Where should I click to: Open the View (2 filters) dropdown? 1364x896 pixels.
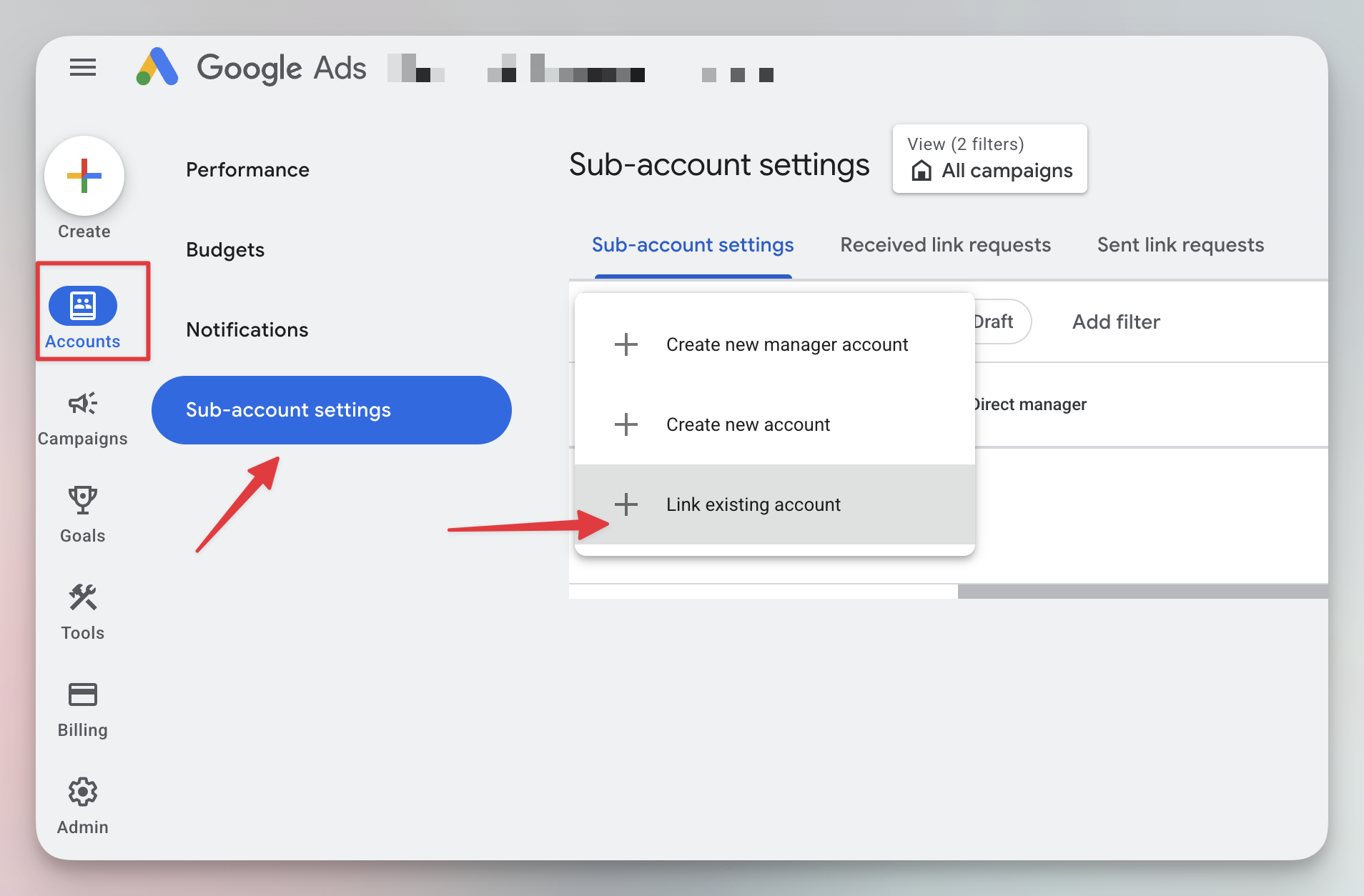(x=990, y=159)
